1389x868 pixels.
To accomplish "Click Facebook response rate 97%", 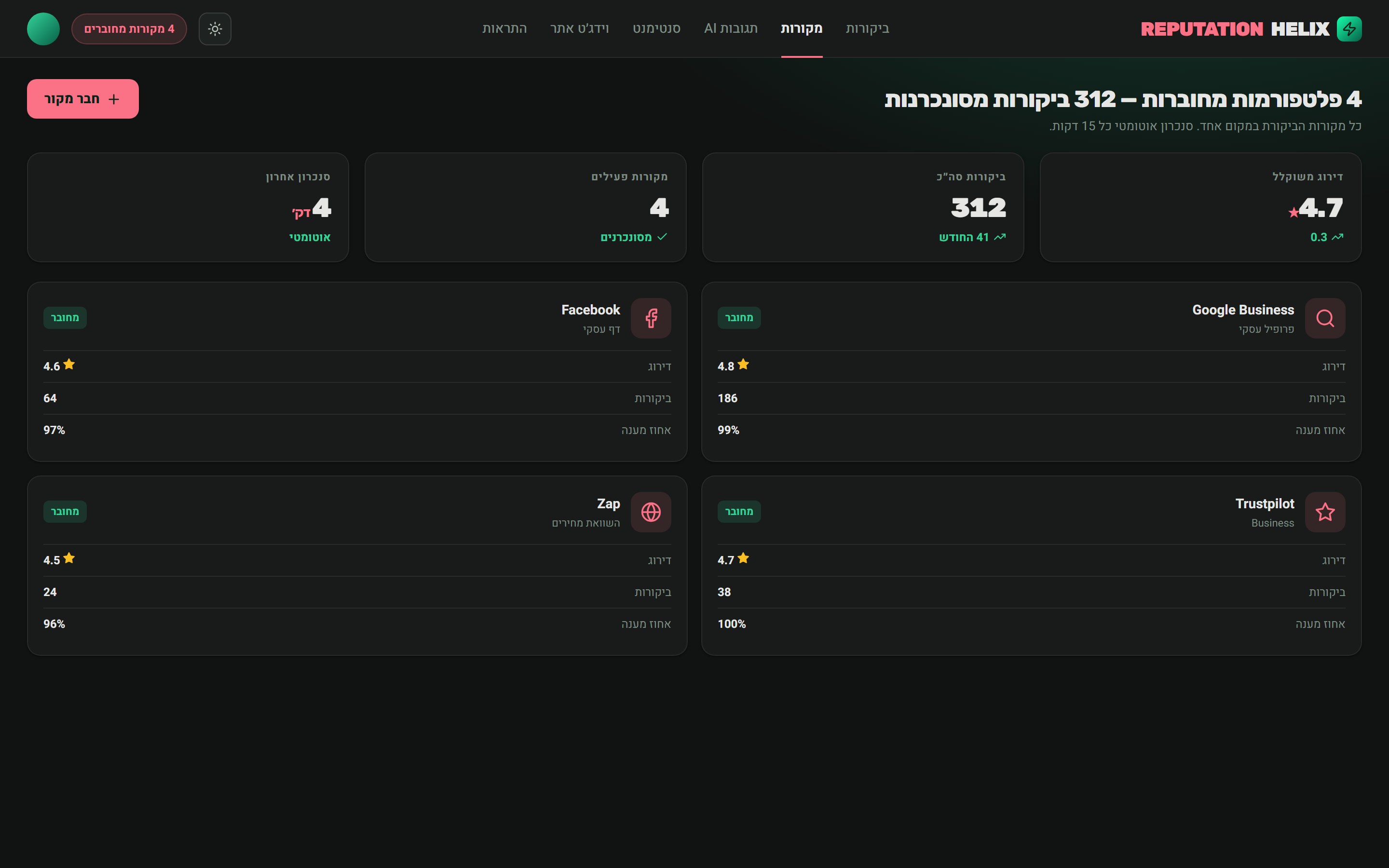I will click(x=54, y=431).
